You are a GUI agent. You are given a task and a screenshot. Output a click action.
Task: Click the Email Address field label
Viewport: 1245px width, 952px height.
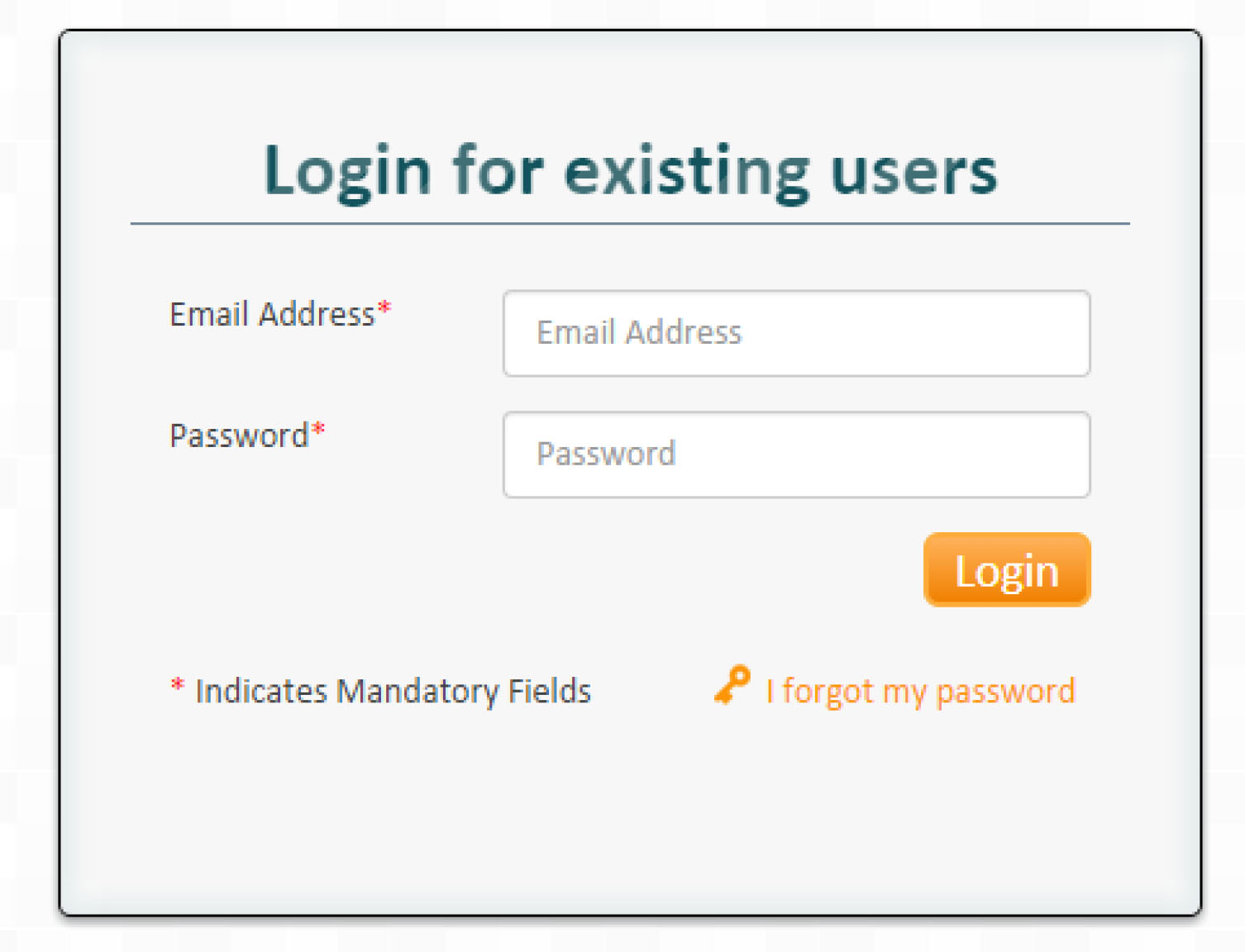[272, 314]
